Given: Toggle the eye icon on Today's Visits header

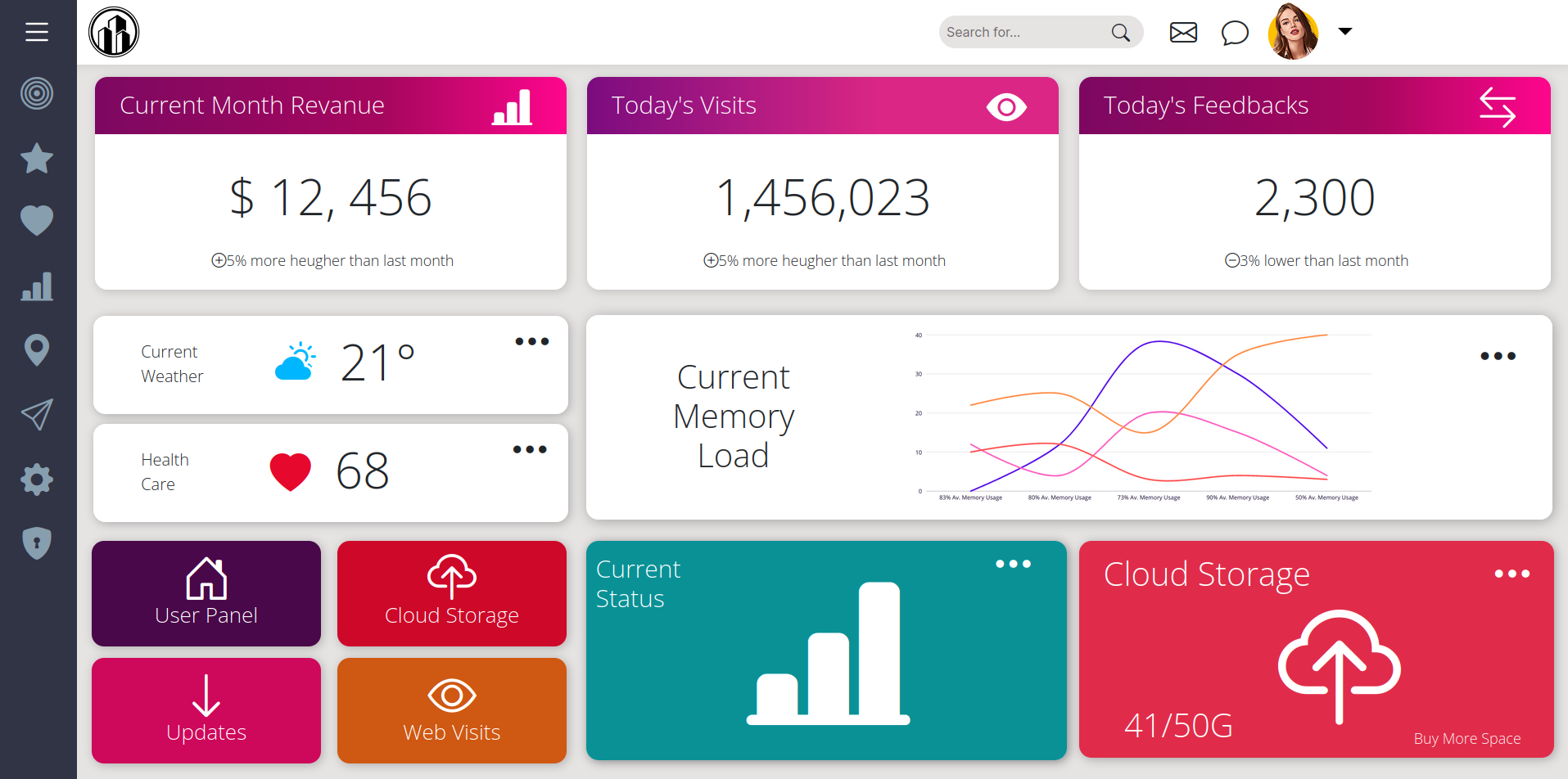Looking at the screenshot, I should [x=1006, y=106].
